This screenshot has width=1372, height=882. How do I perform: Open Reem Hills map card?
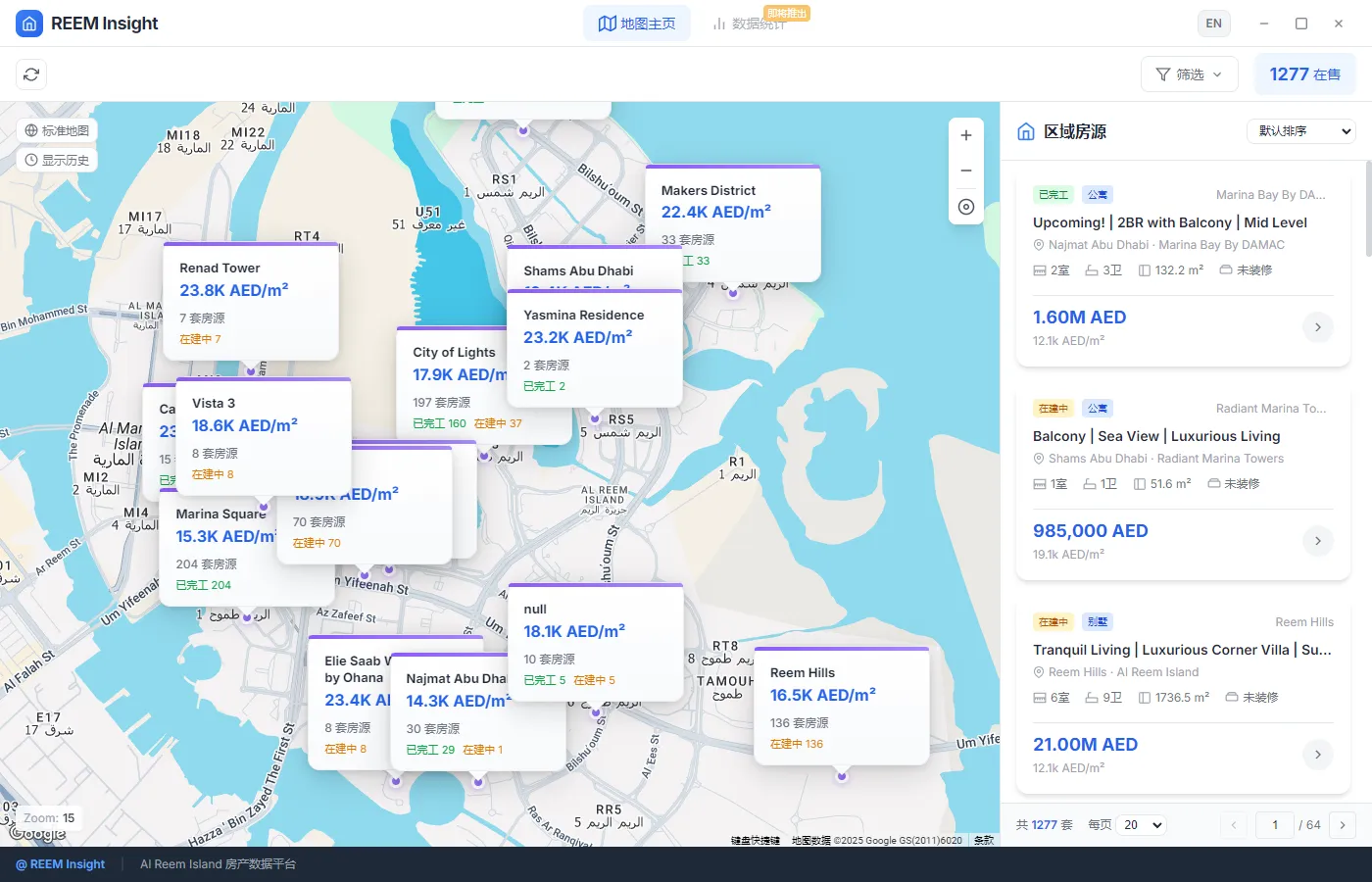[842, 707]
